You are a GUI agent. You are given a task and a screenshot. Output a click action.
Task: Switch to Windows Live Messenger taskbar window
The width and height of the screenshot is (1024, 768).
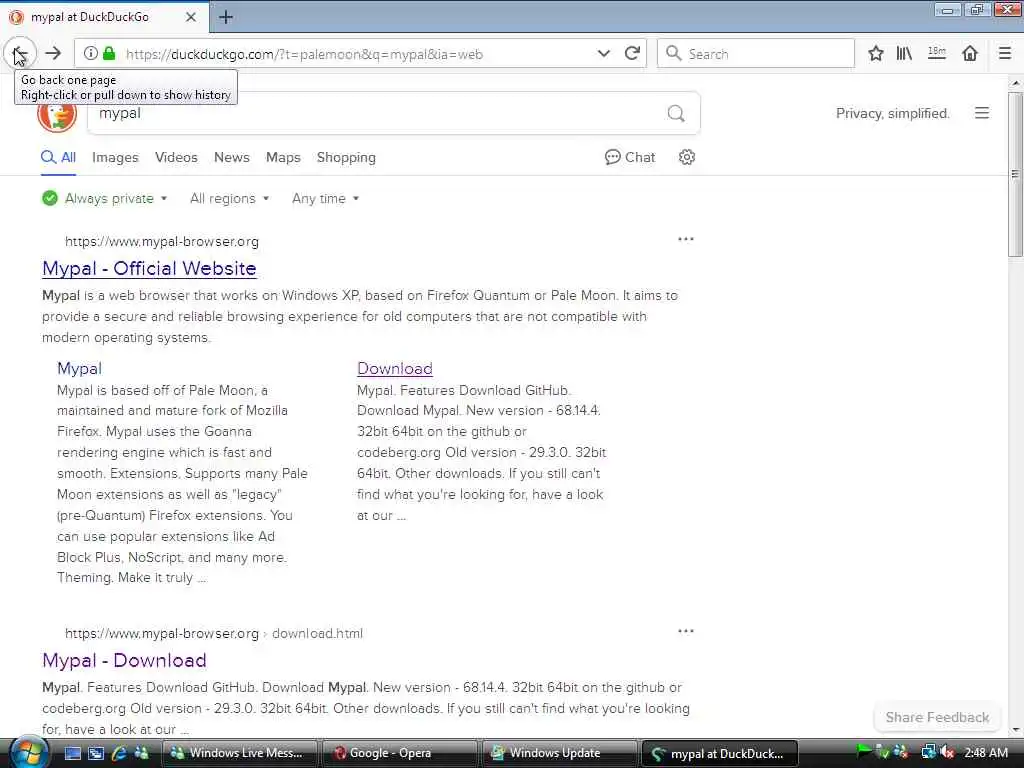[238, 753]
